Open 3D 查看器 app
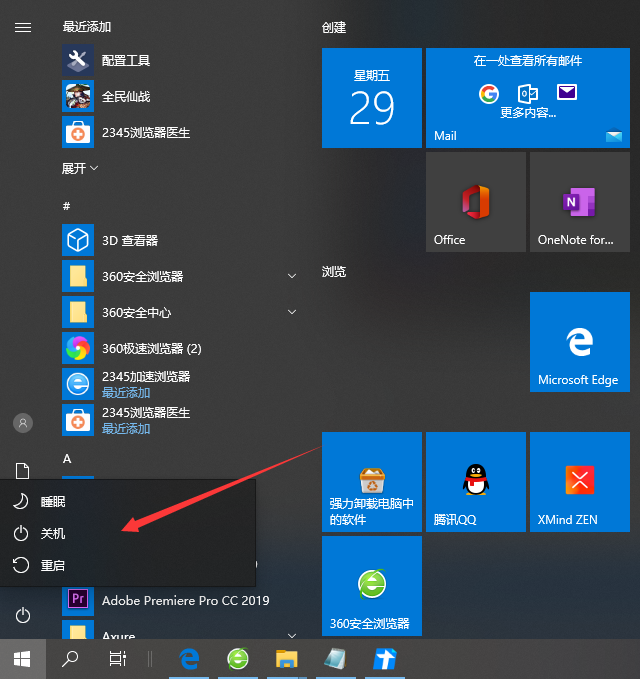The image size is (640, 679). pos(129,241)
